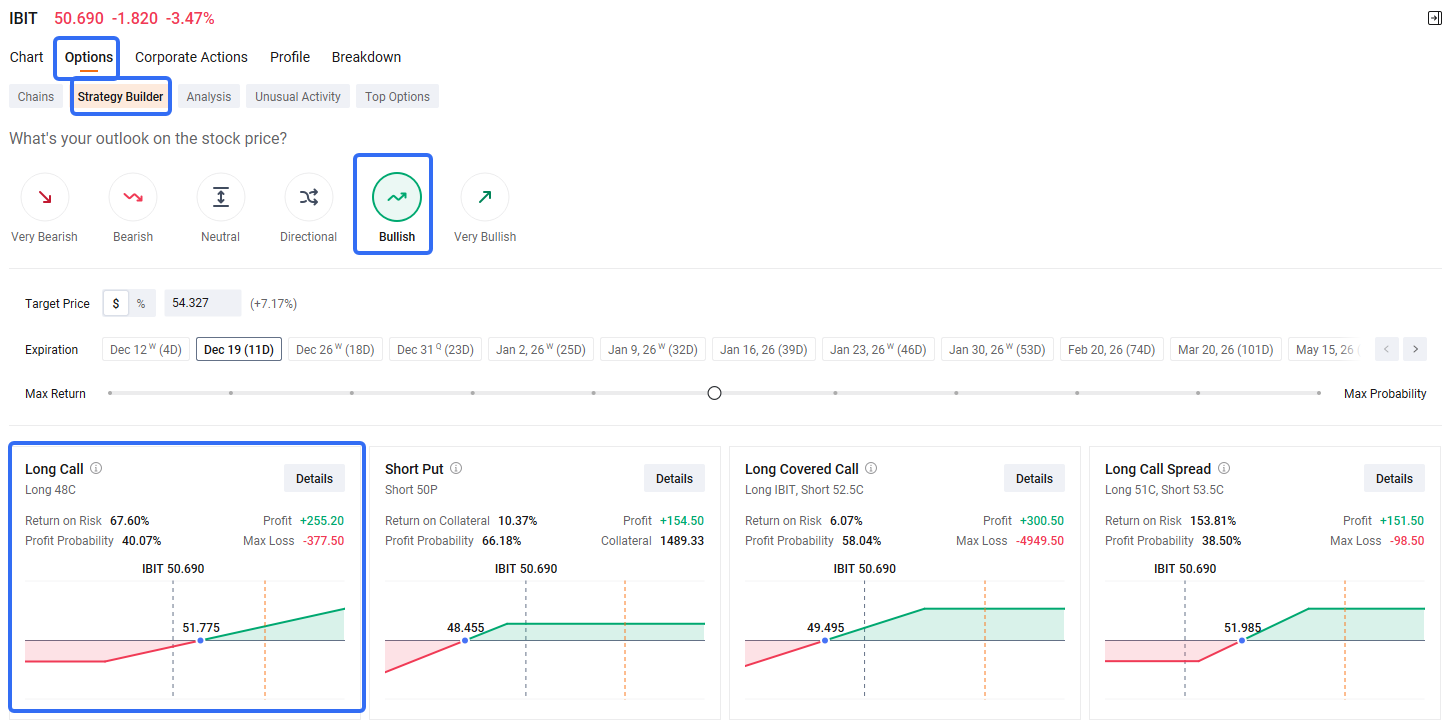Click breakeven point 48.455 on Short Put chart
Image resolution: width=1442 pixels, height=728 pixels.
[x=465, y=640]
